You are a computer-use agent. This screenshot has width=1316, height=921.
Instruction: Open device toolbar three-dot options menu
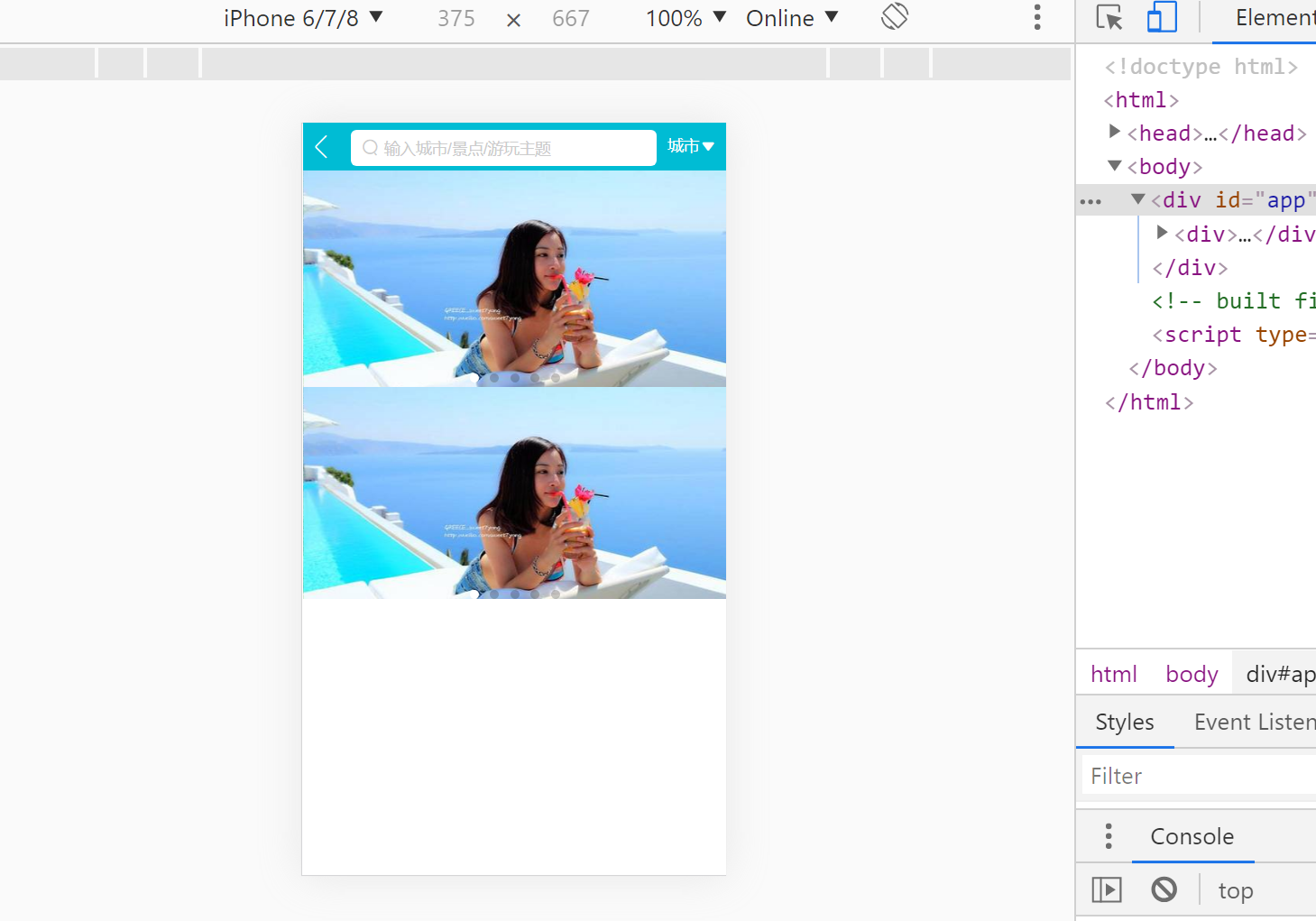tap(1037, 17)
